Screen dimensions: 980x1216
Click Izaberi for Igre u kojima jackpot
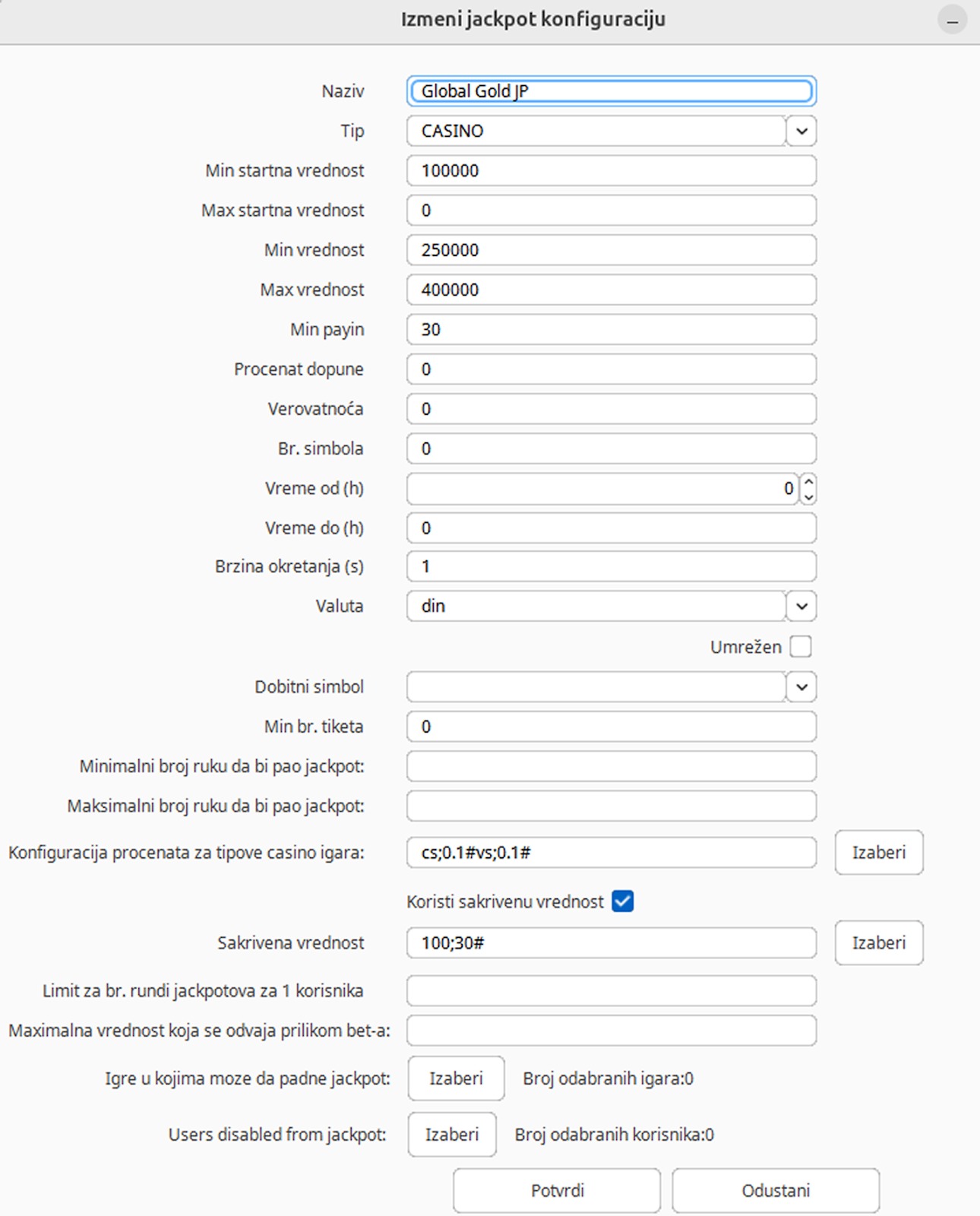pos(456,1078)
